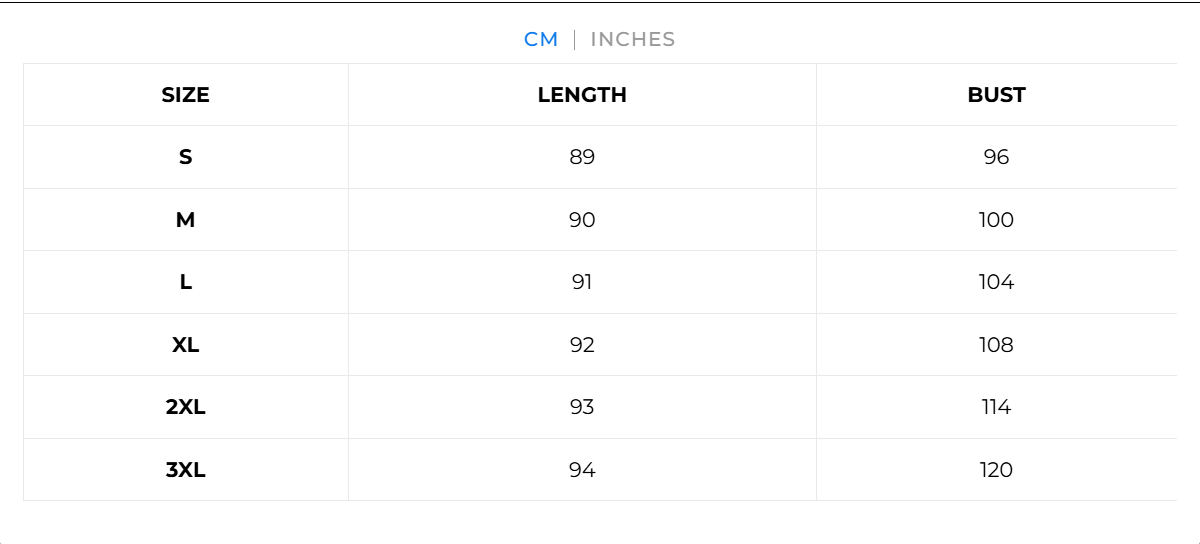Select the L size row label
Screen dimensions: 1200x544
tap(186, 282)
